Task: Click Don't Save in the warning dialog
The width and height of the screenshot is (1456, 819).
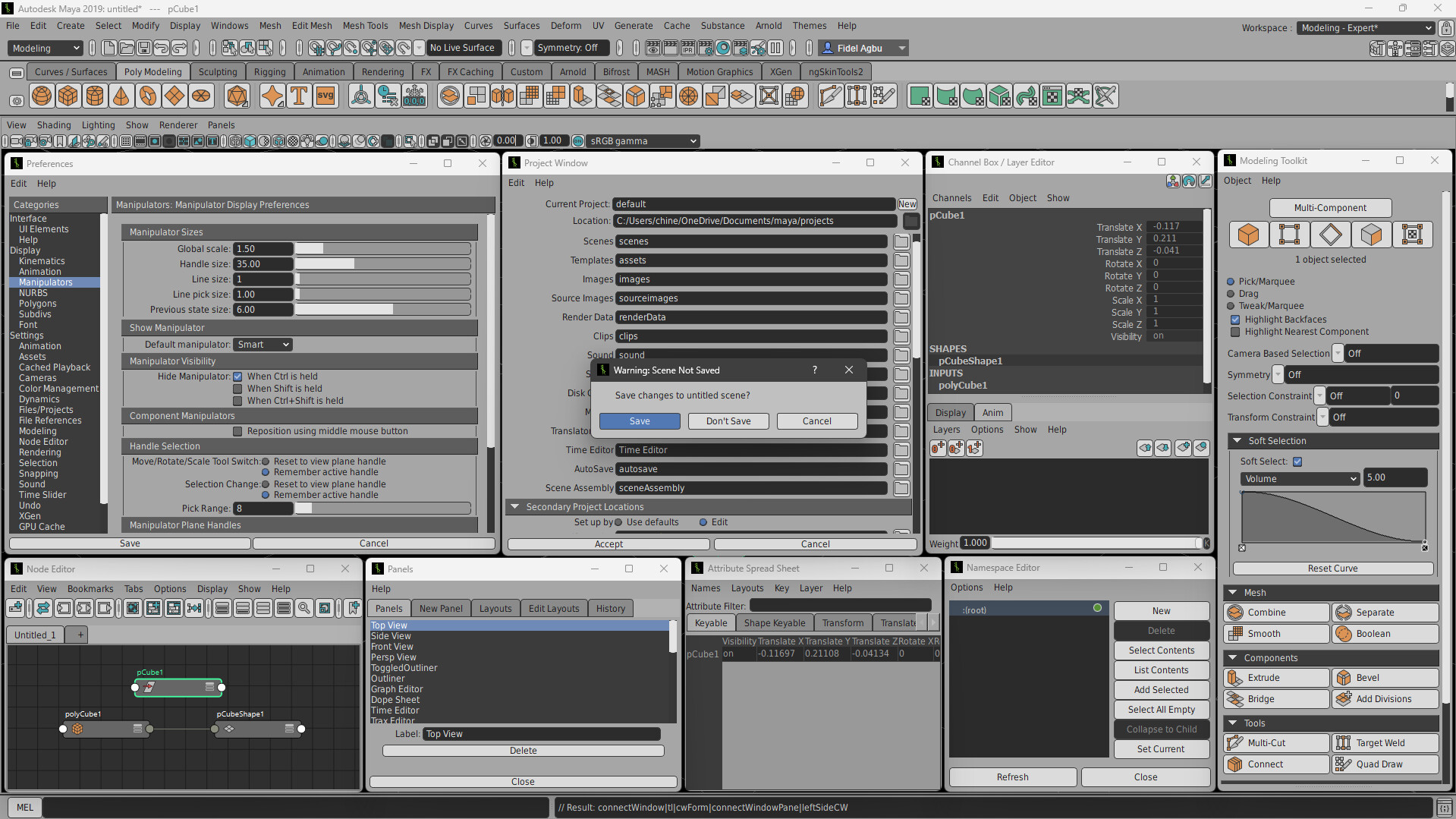Action: (728, 421)
